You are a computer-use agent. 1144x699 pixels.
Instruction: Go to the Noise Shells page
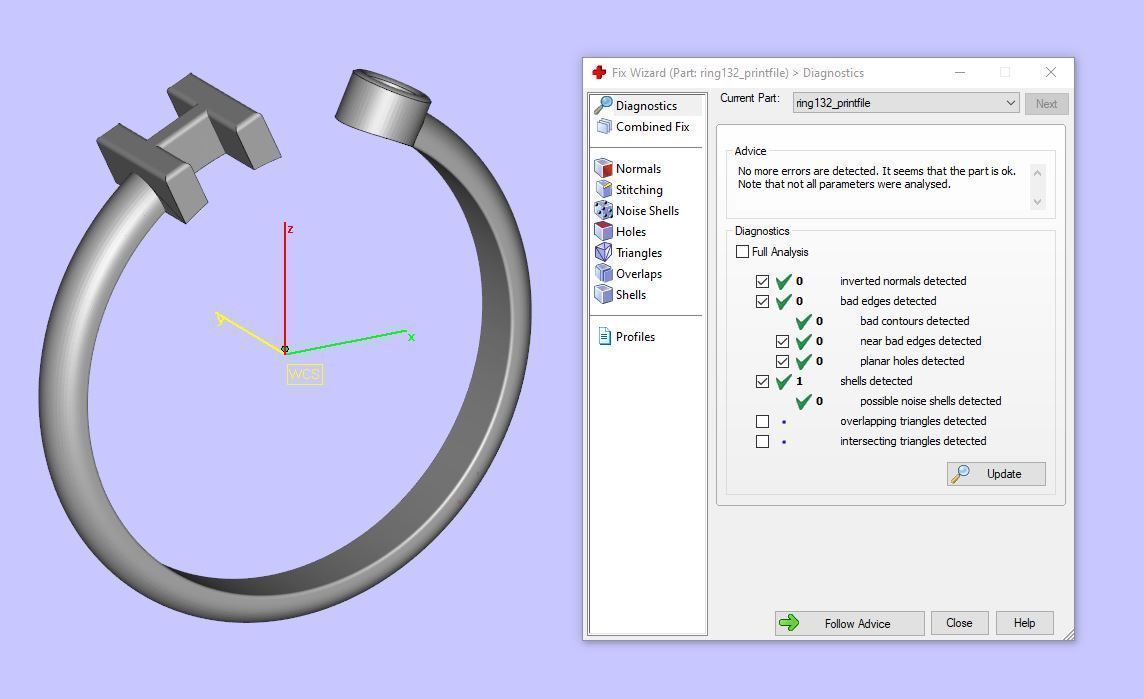647,211
